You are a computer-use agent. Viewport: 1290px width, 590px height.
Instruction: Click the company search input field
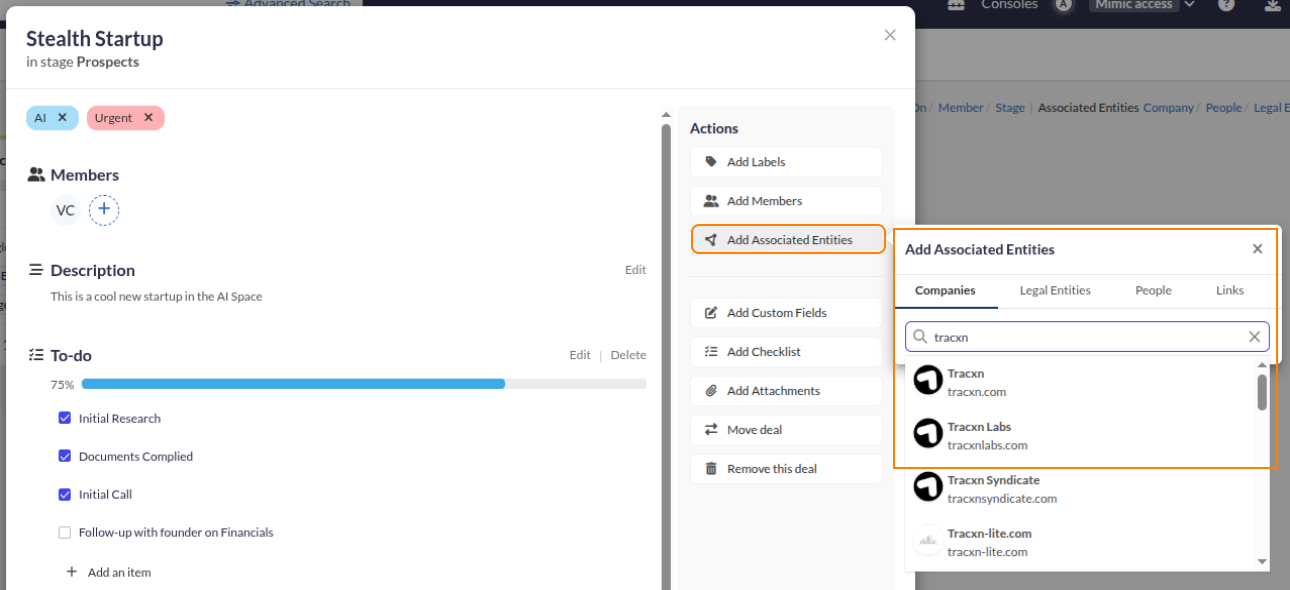tap(1085, 337)
